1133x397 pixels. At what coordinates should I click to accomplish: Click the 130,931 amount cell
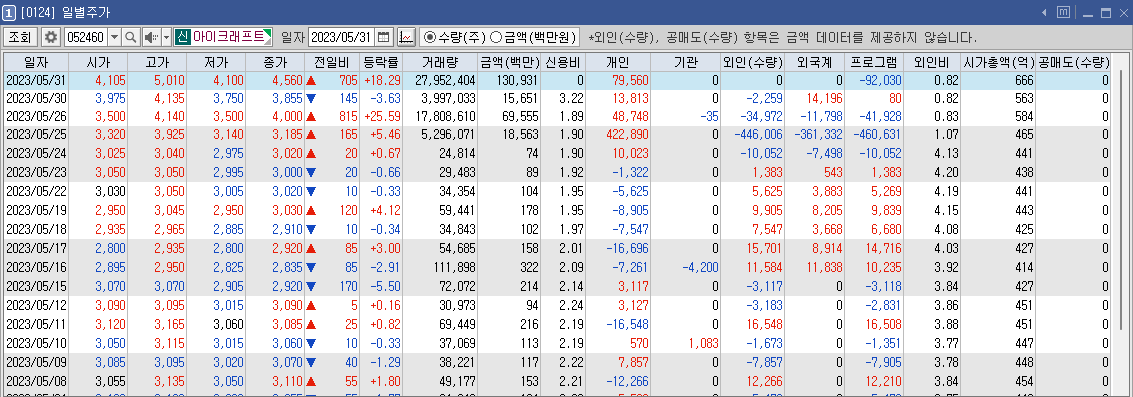(510, 80)
